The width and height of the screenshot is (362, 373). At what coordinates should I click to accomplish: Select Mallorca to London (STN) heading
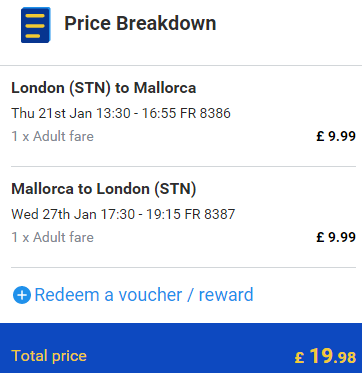104,189
